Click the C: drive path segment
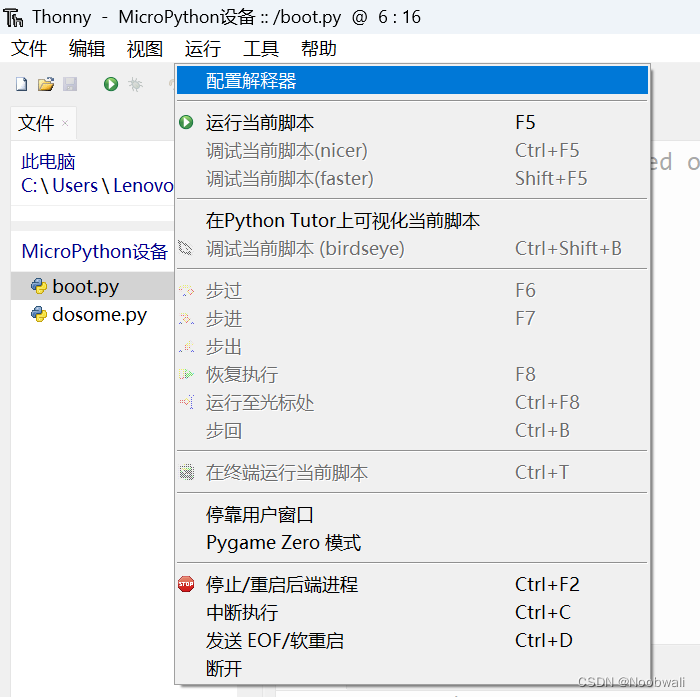This screenshot has height=697, width=700. point(29,186)
